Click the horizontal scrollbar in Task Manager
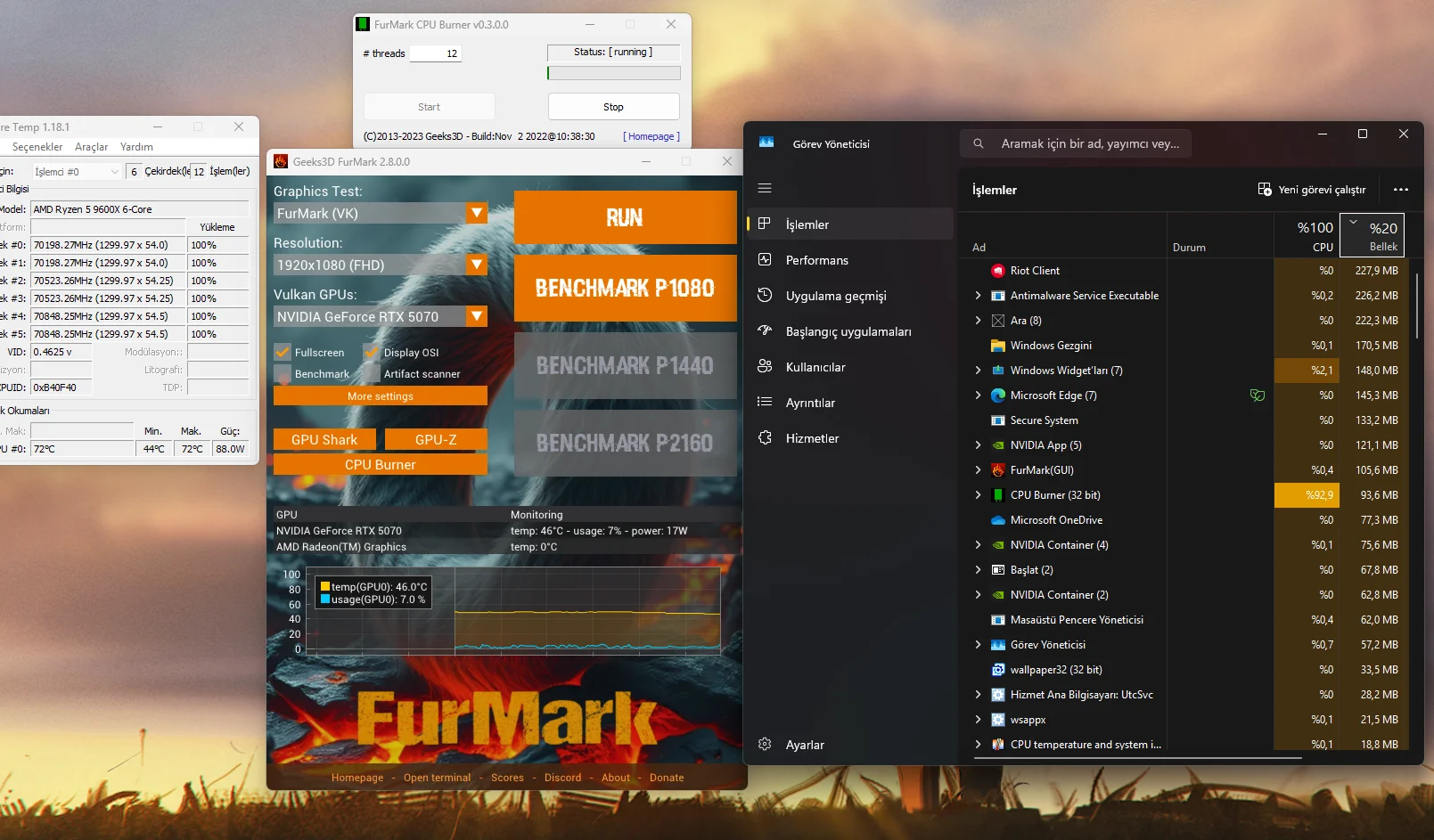Viewport: 1434px width, 840px height. tap(1138, 758)
